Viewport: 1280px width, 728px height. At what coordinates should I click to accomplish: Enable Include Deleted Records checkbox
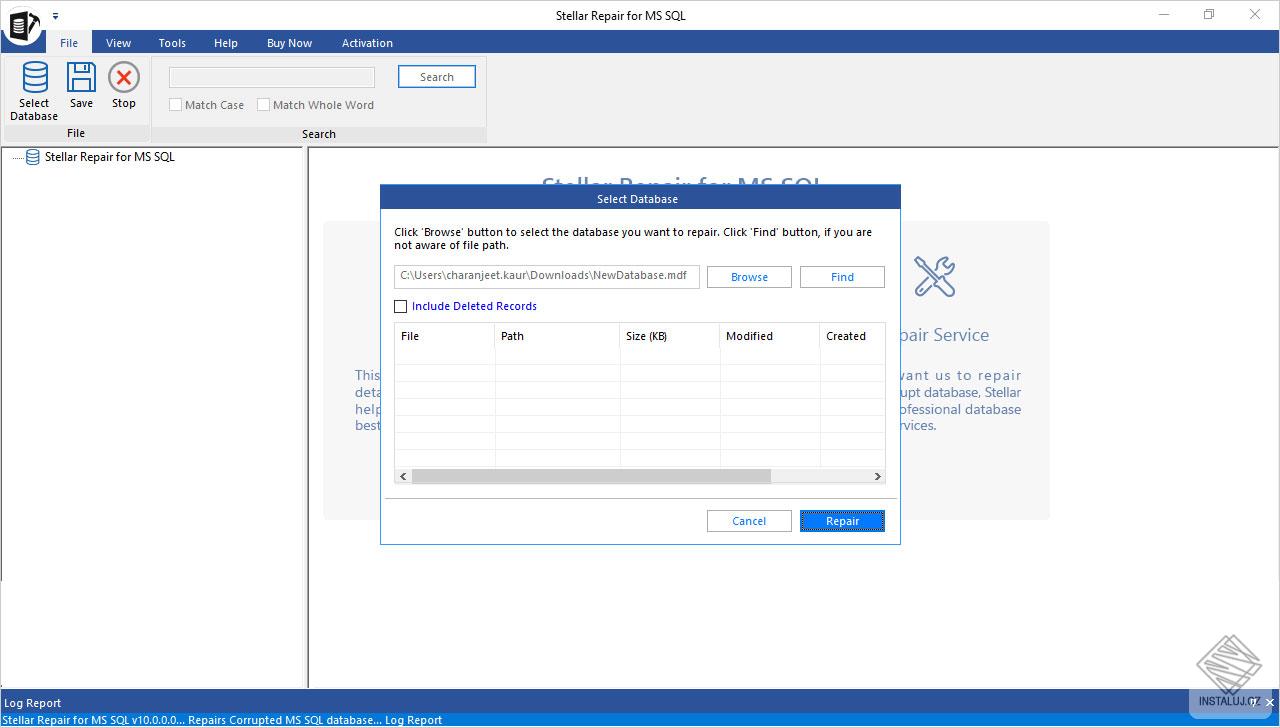coord(401,307)
